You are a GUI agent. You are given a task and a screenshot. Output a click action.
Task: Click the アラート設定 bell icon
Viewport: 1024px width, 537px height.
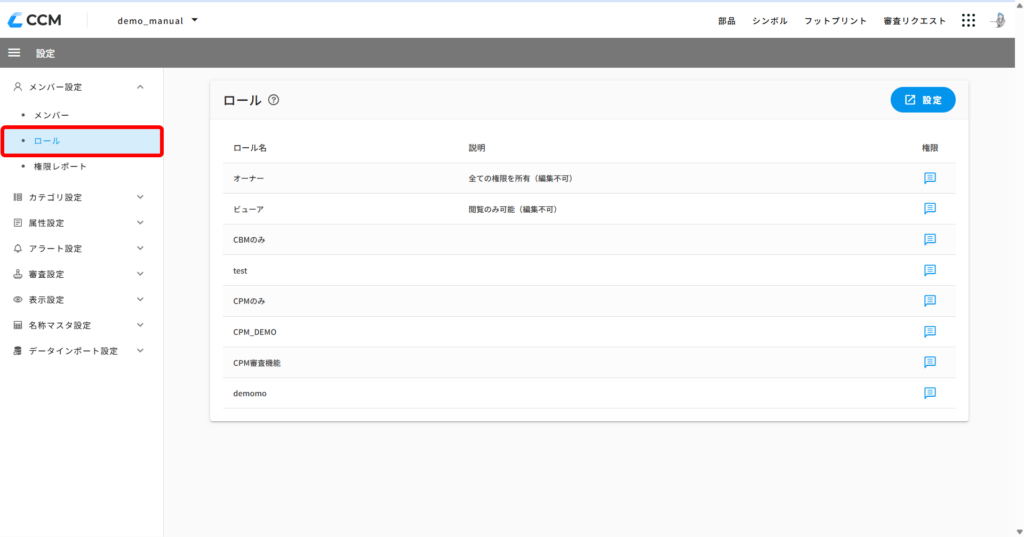[x=18, y=248]
